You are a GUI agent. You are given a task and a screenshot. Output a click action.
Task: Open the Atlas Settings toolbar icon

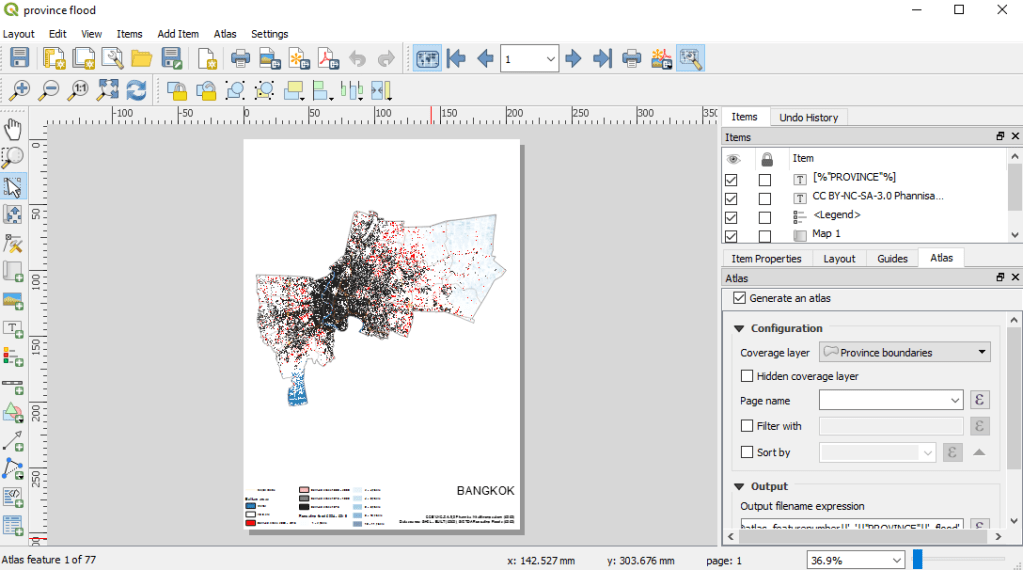(x=690, y=58)
